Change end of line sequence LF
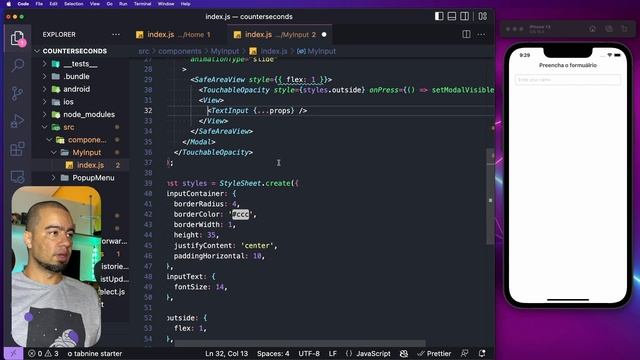Image resolution: width=640 pixels, height=360 pixels. coord(333,353)
